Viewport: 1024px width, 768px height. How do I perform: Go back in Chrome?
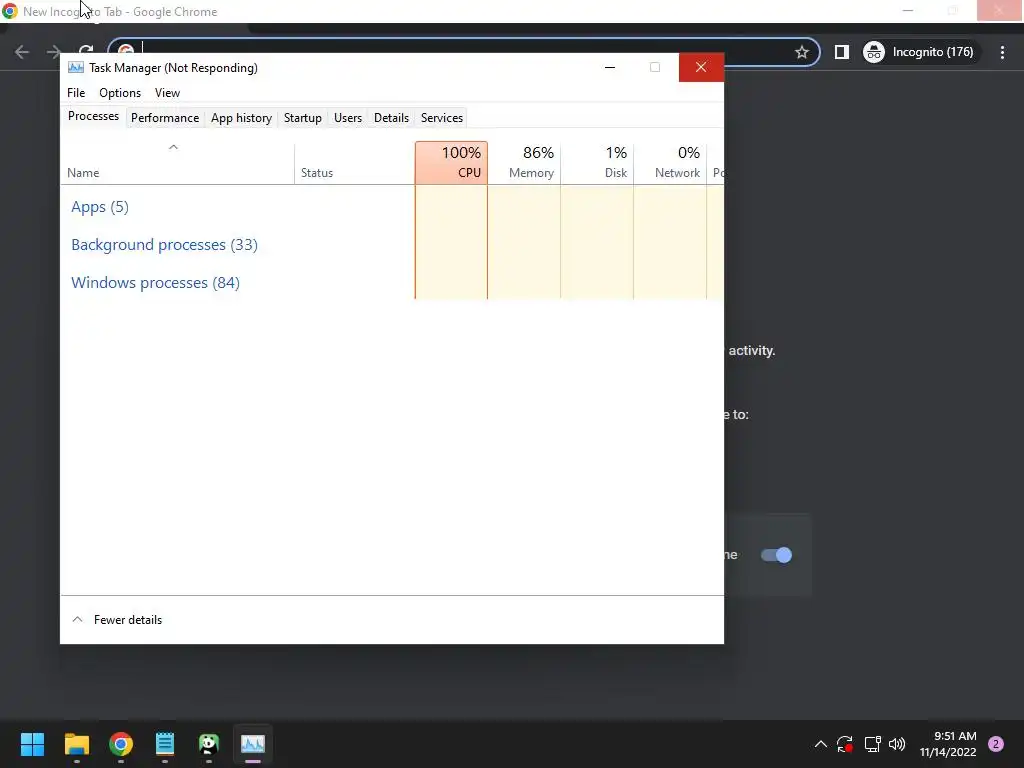pos(22,52)
